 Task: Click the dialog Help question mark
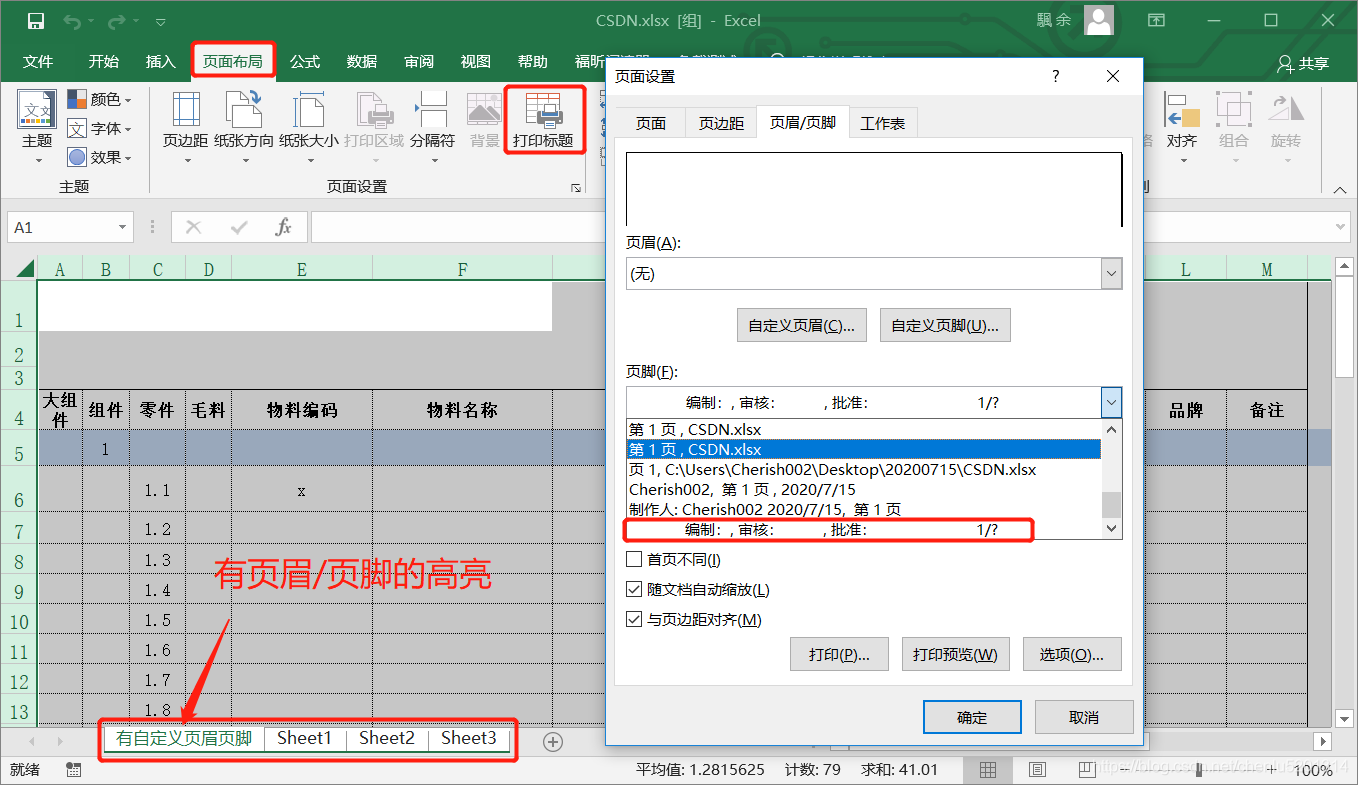coord(1055,76)
